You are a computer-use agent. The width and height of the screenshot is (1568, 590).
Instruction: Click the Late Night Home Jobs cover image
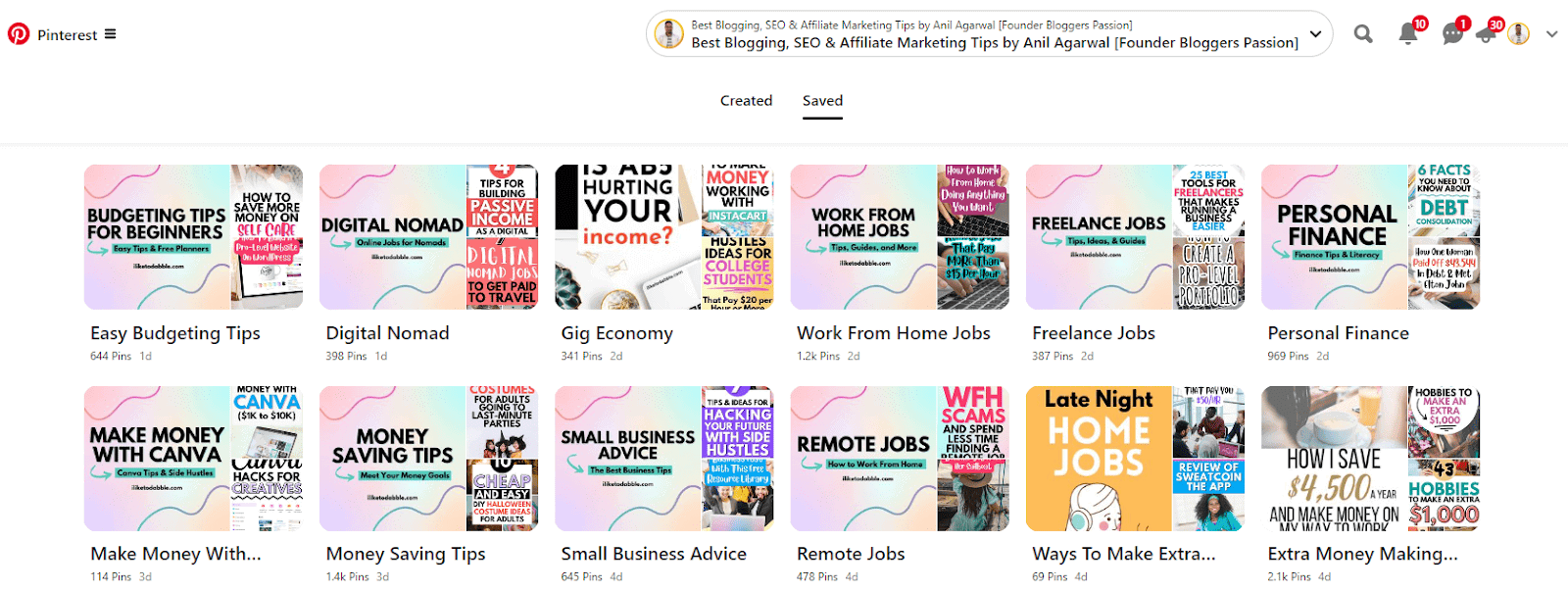tap(1096, 458)
